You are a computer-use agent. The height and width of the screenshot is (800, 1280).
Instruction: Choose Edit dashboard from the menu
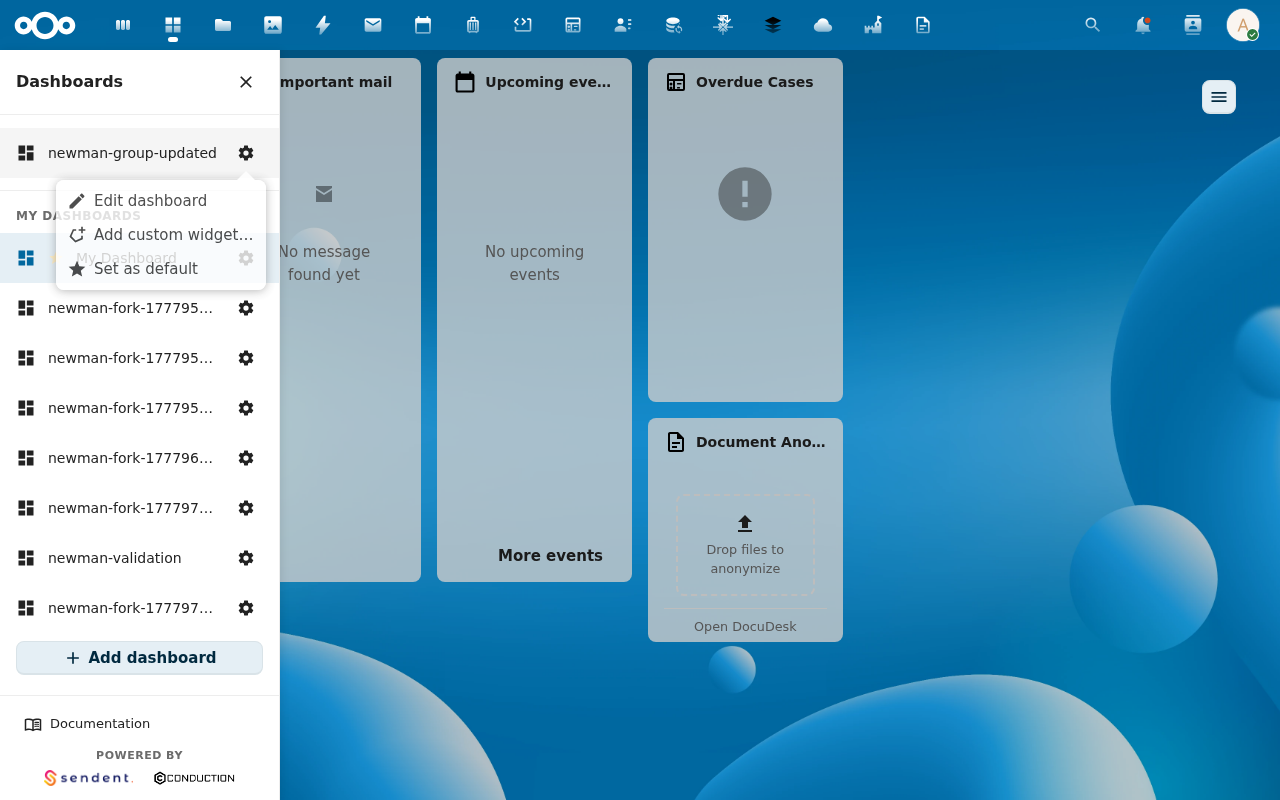point(161,201)
